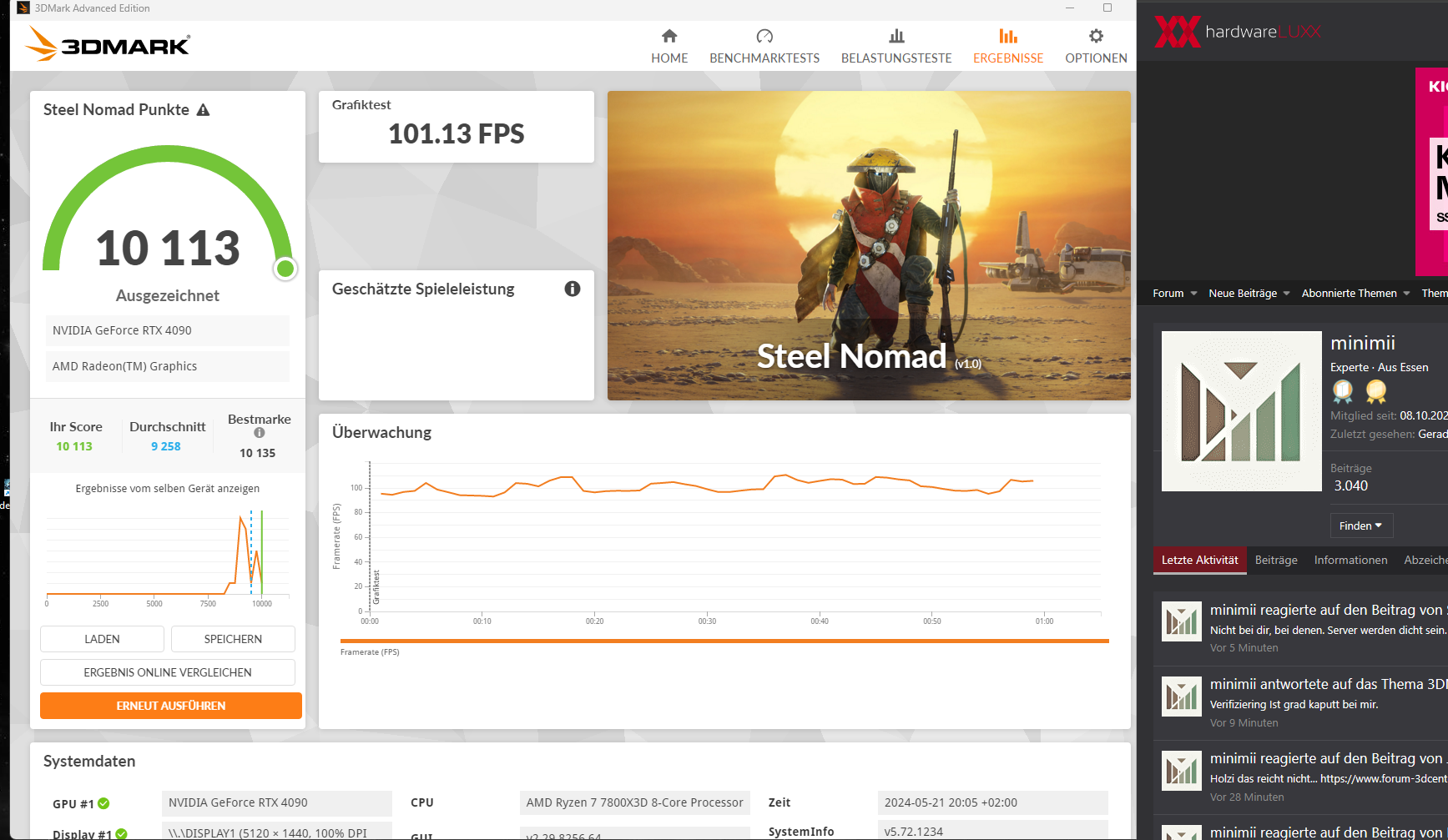This screenshot has width=1448, height=840.
Task: Click info icon in Geschätzte Spieleleistung panel
Action: [x=573, y=289]
